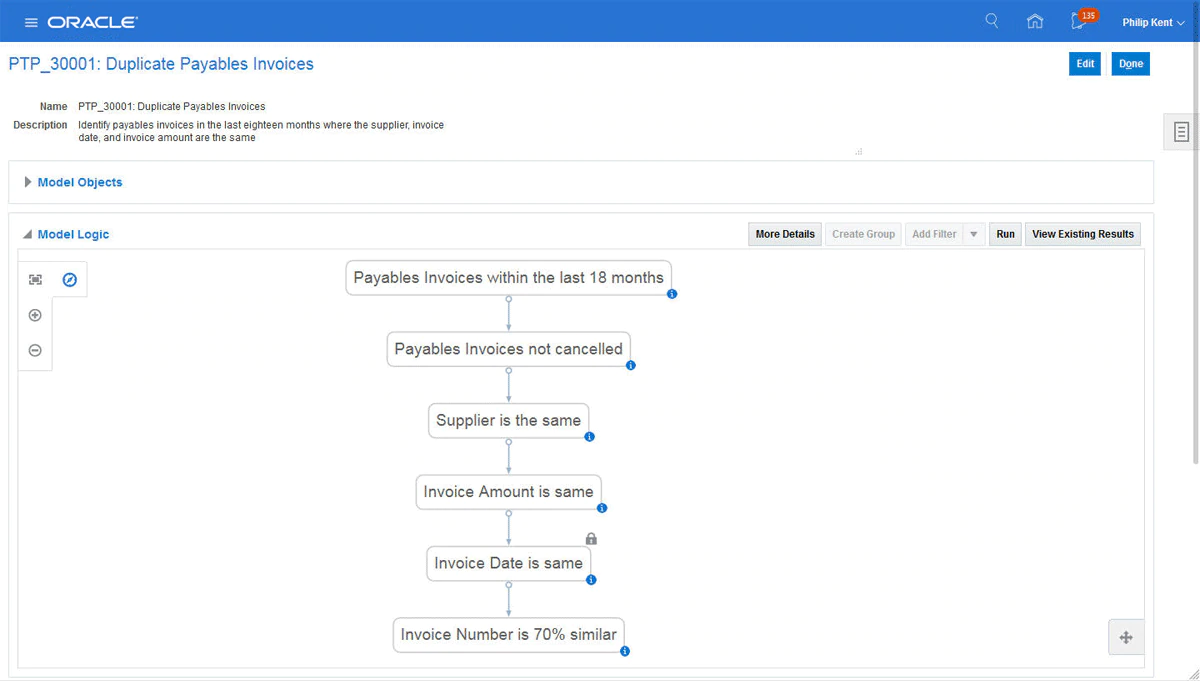
Task: Click the compass layout icon
Action: click(x=69, y=280)
